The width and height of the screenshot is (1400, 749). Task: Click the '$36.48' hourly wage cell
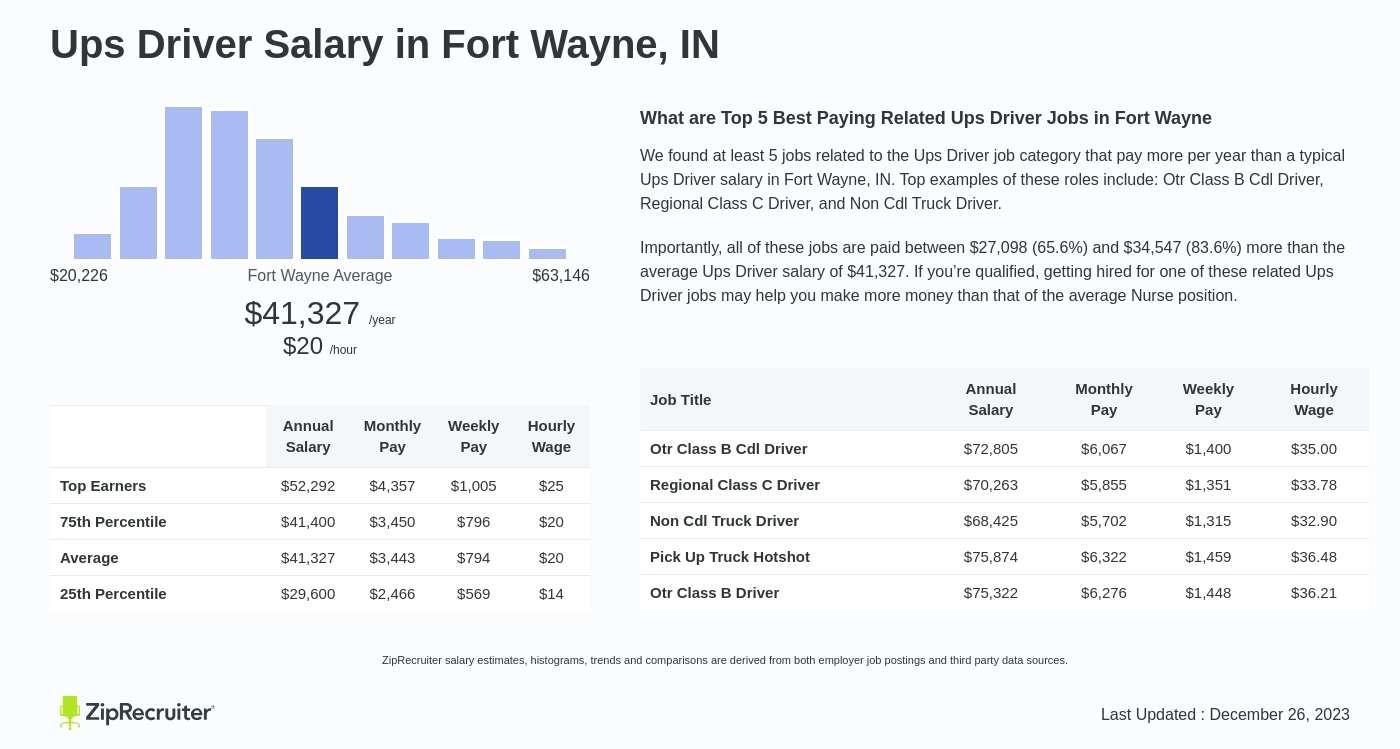point(1314,556)
